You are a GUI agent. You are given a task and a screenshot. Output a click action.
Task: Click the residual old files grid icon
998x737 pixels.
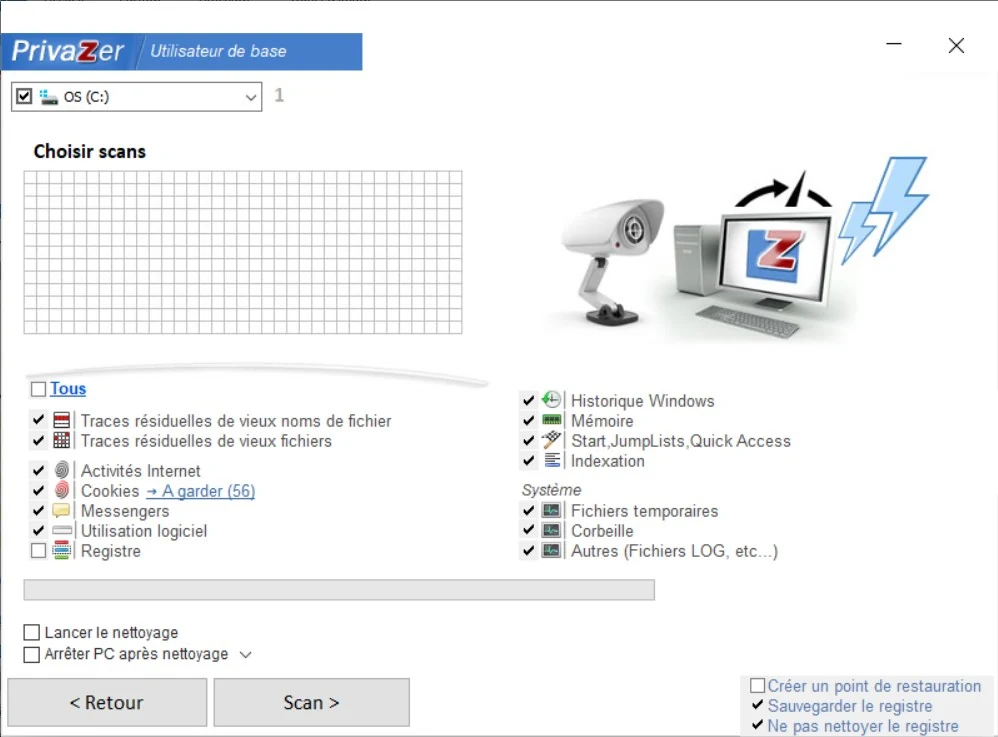[x=62, y=440]
